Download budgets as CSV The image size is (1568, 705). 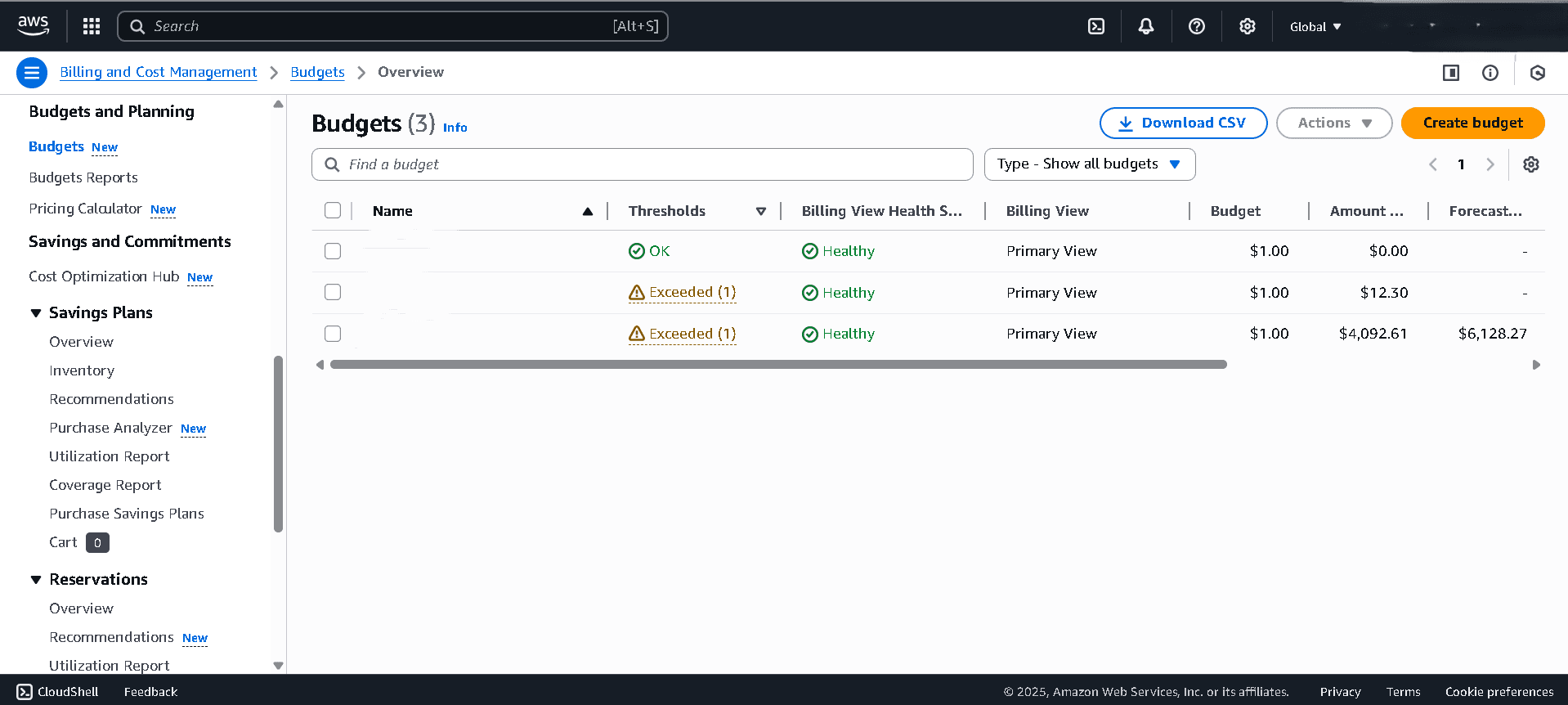coord(1183,123)
